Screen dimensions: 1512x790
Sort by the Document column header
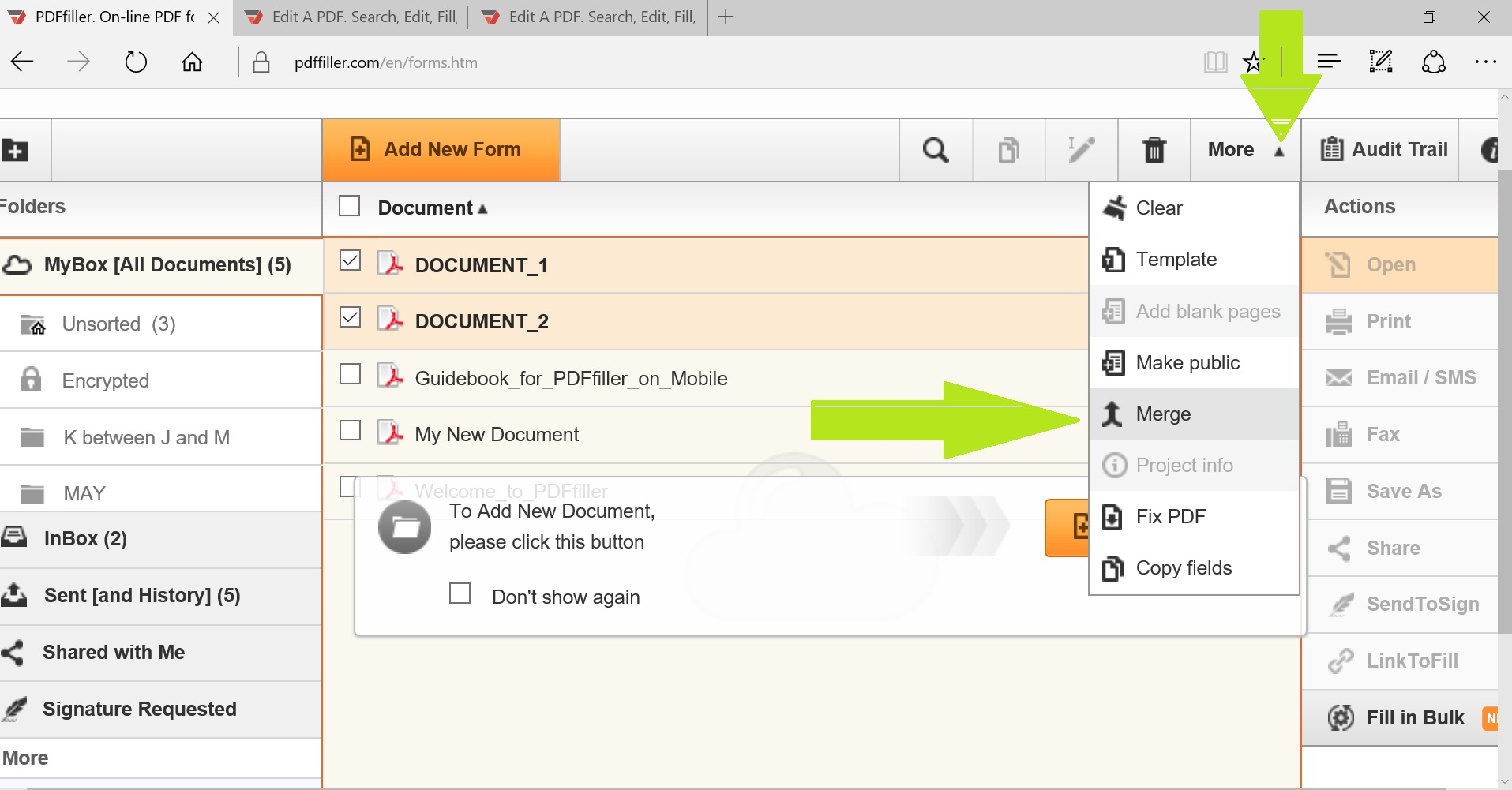(x=432, y=208)
